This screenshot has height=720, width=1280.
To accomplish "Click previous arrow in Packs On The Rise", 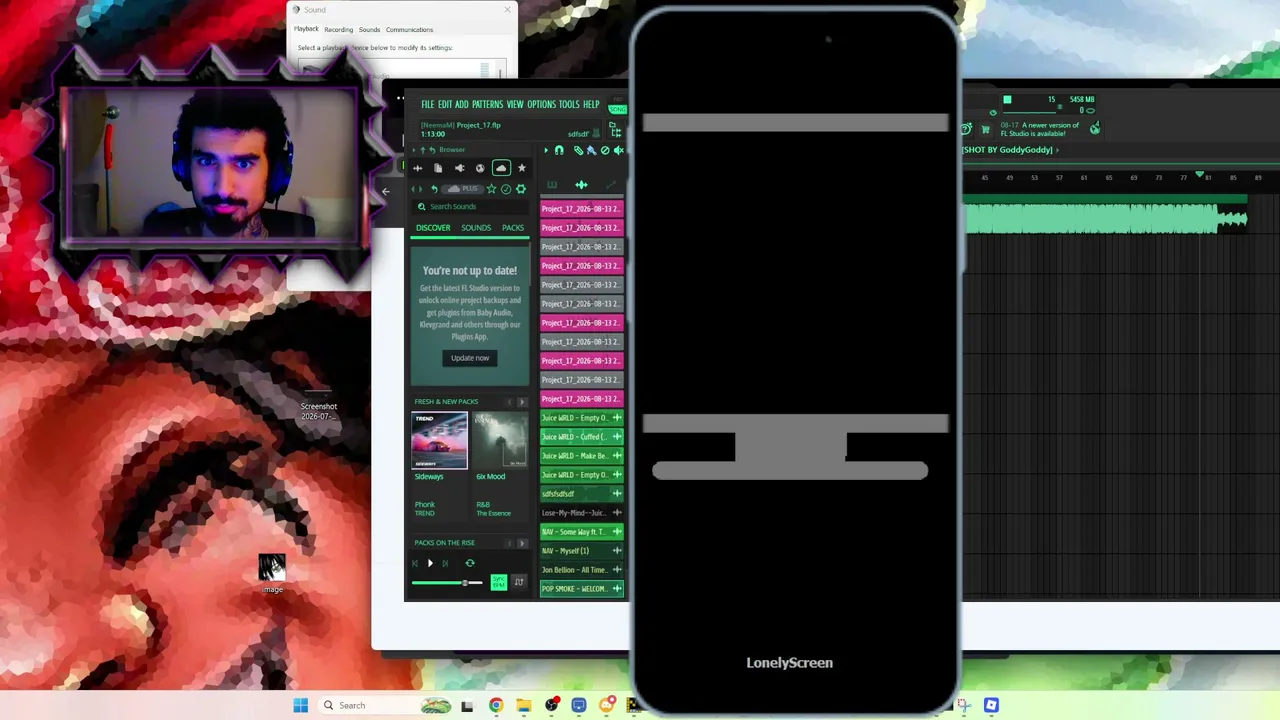I will click(x=509, y=543).
